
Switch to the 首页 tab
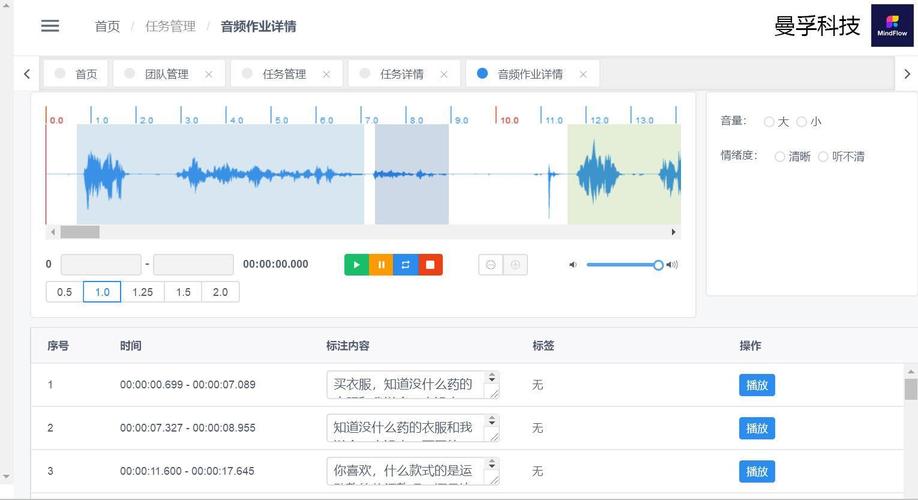click(76, 74)
